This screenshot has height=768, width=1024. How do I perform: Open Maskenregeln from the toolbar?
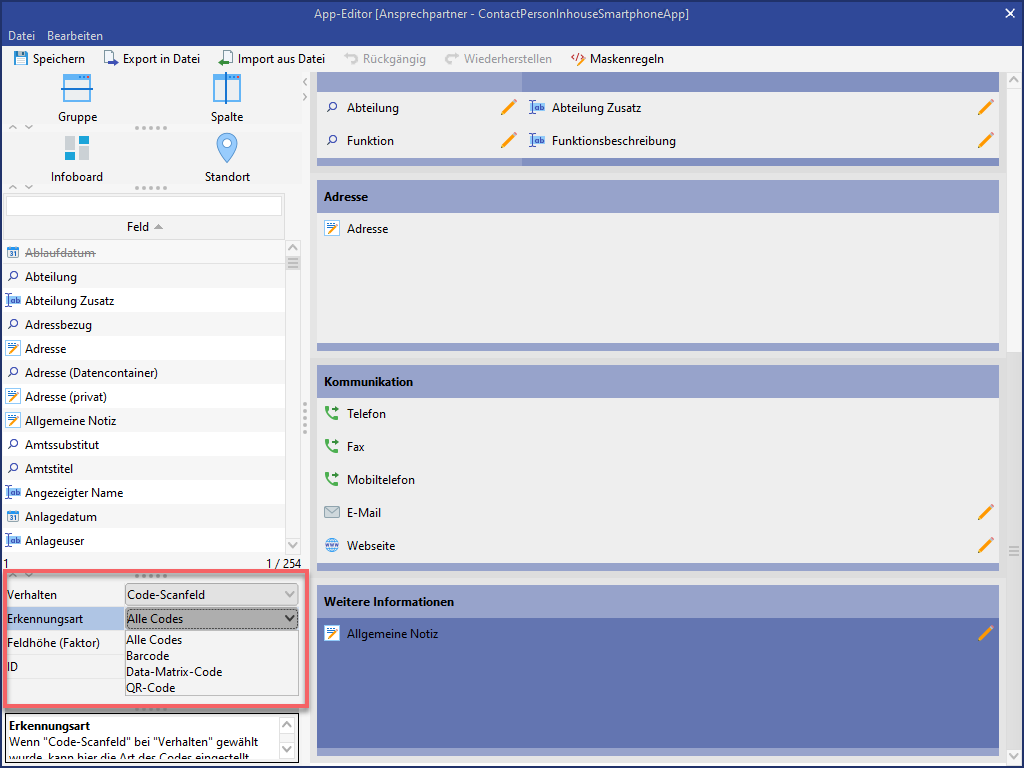pyautogui.click(x=616, y=59)
